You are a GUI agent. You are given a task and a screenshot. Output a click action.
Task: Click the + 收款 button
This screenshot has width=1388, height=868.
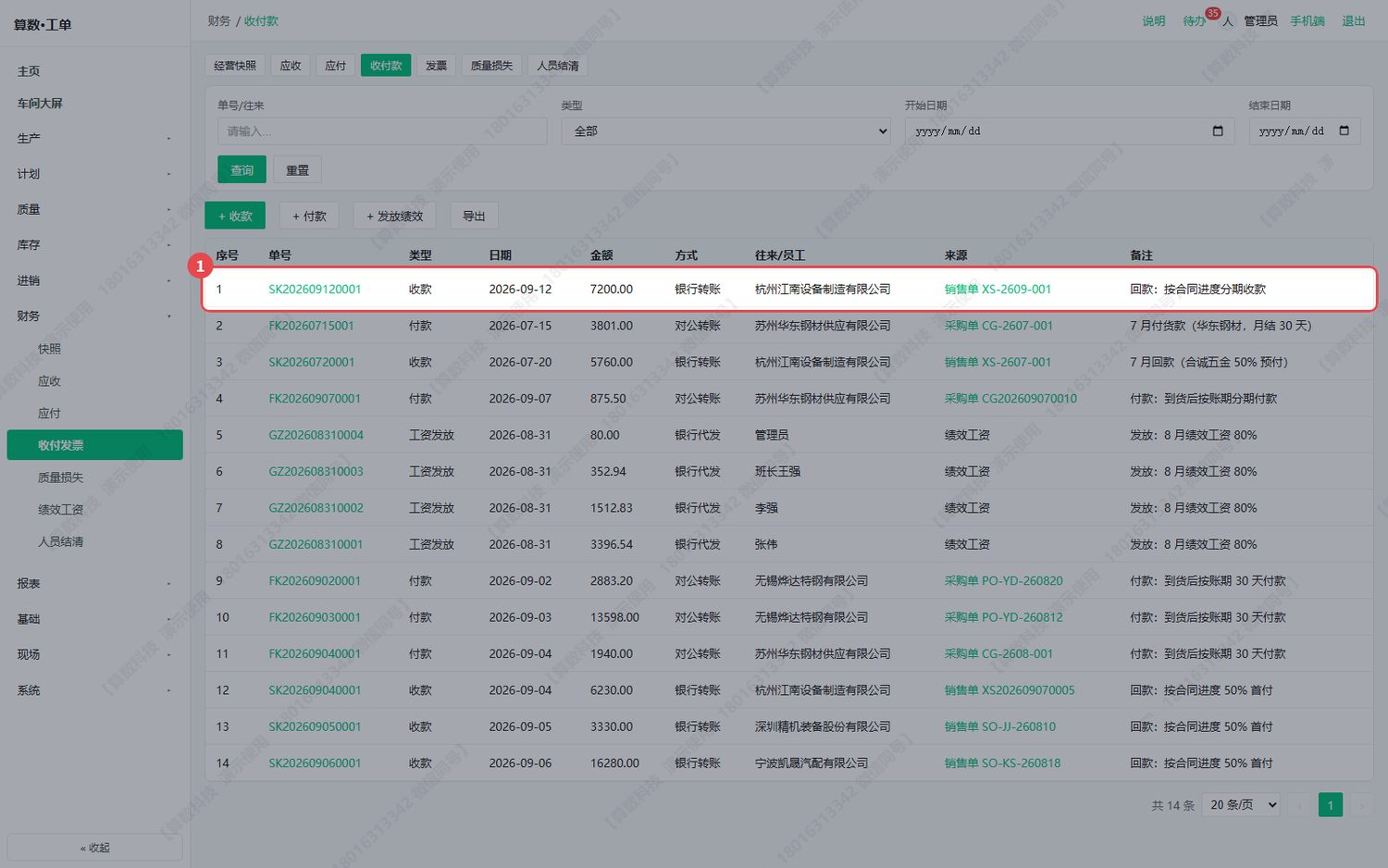[x=235, y=216]
